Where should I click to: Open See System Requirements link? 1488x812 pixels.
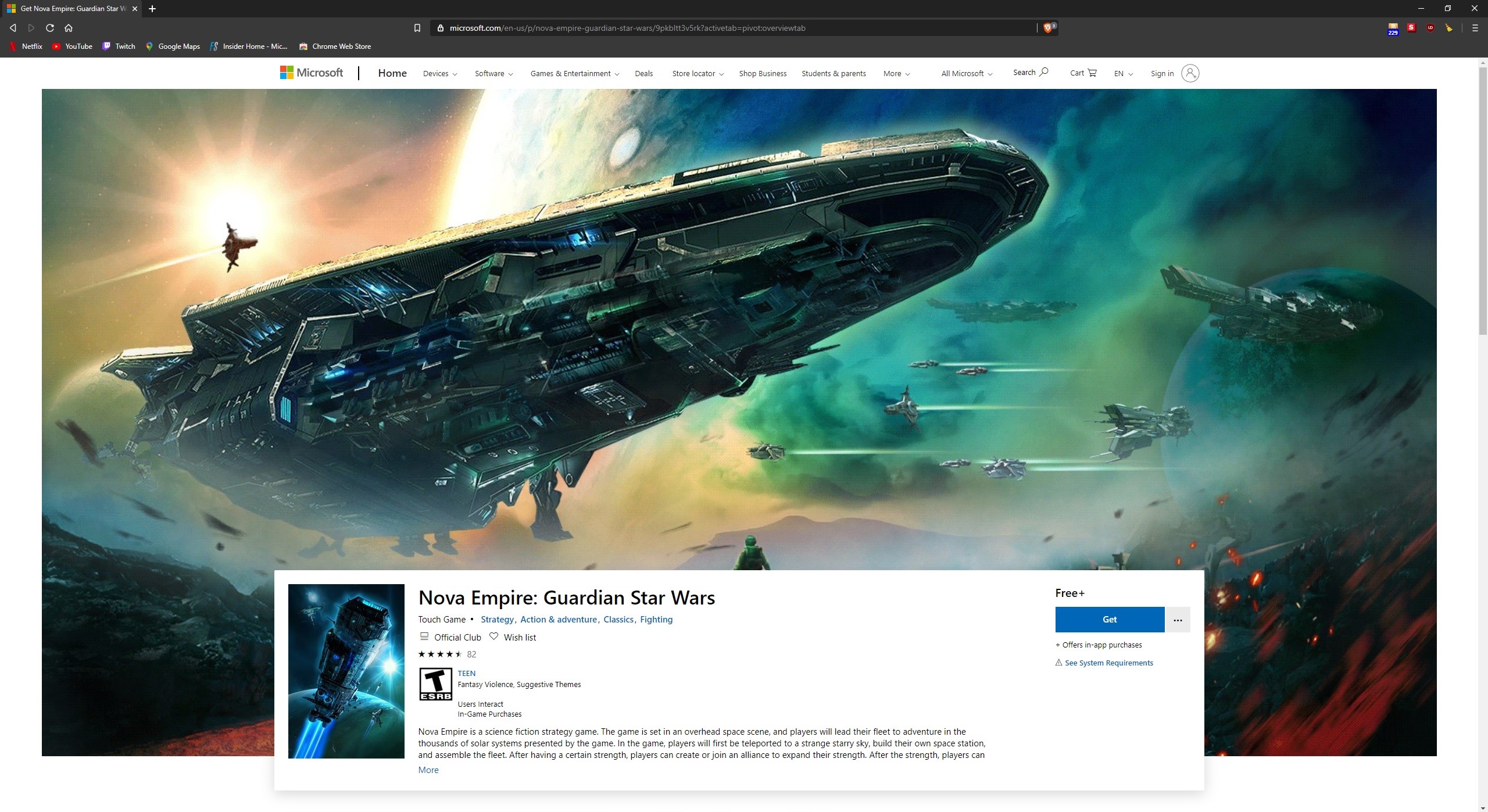pyautogui.click(x=1108, y=663)
